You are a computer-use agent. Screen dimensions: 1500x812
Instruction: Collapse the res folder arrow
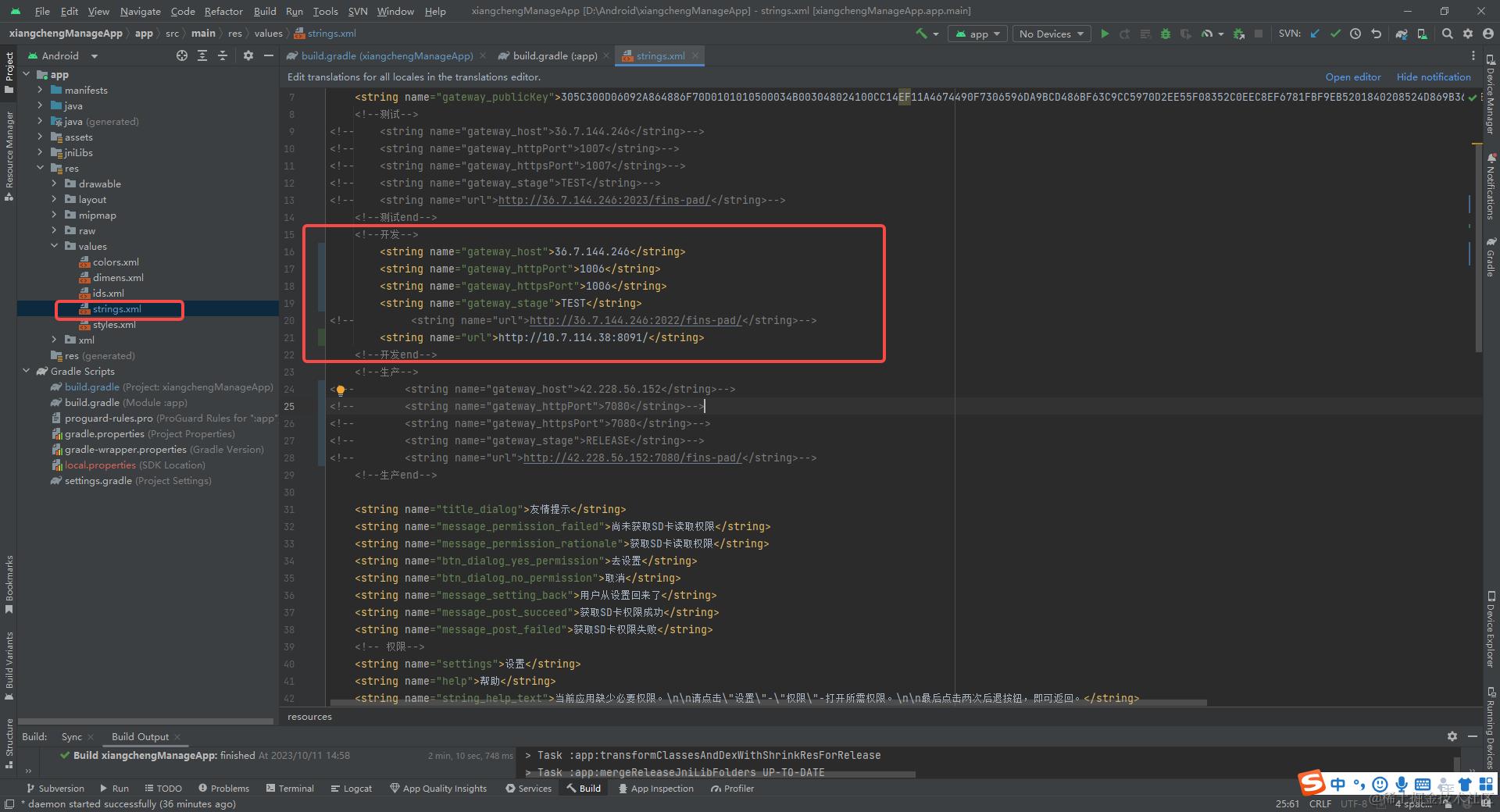click(40, 168)
